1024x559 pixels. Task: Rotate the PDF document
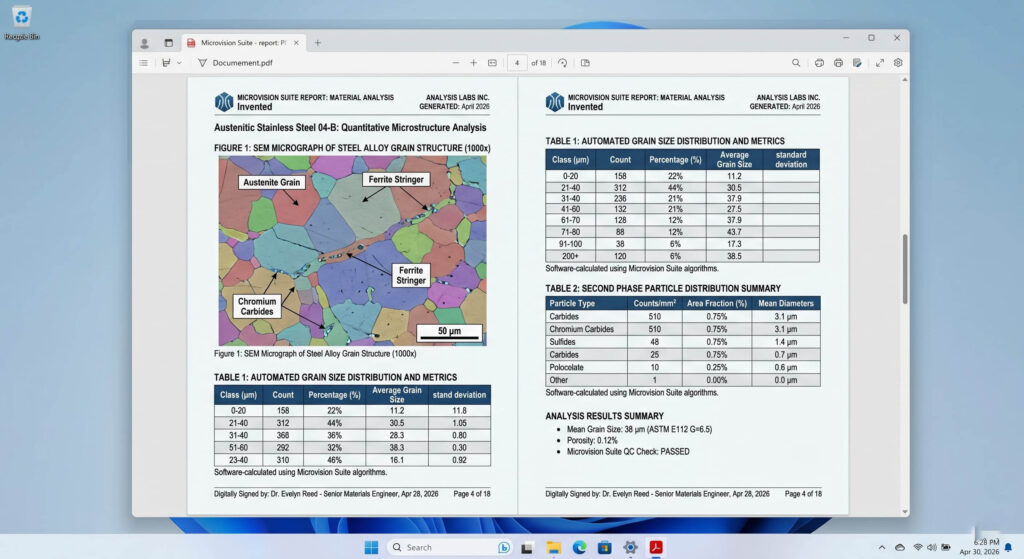[562, 63]
